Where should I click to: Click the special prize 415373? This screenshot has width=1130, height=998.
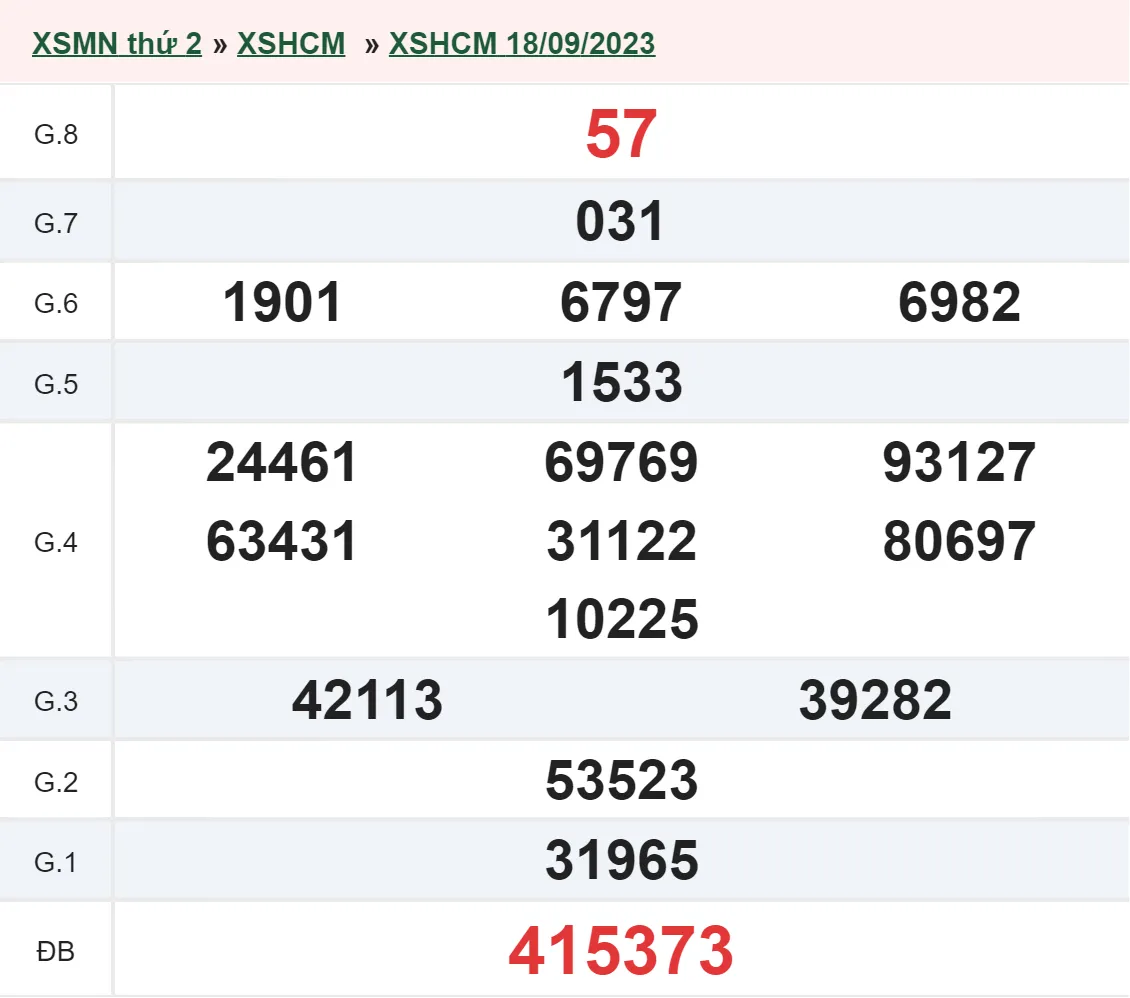621,949
